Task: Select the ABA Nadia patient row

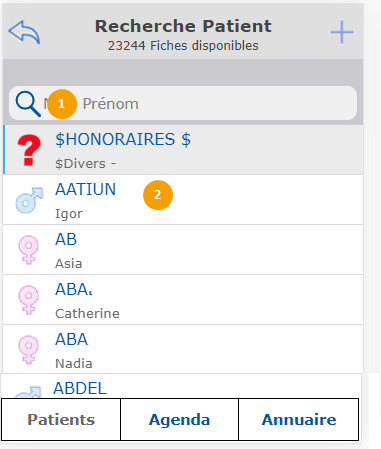Action: click(183, 349)
